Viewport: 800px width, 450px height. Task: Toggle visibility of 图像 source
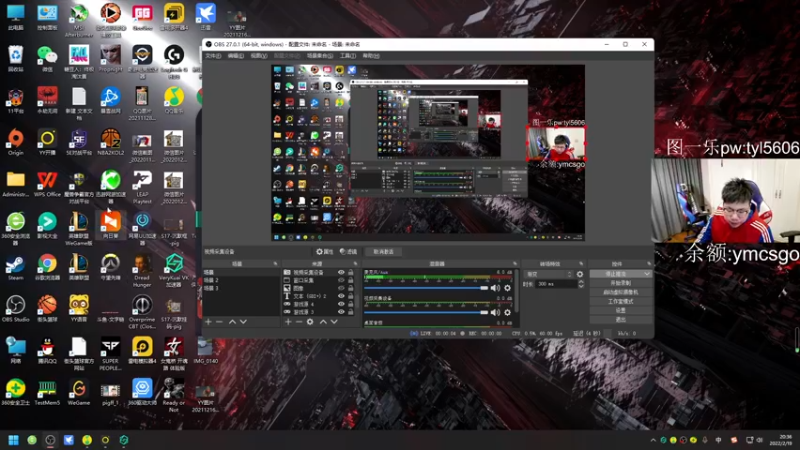341,288
